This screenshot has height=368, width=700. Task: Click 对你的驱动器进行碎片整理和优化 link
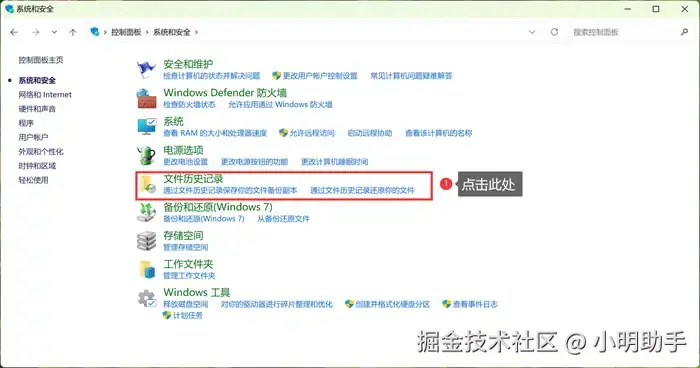click(x=277, y=305)
